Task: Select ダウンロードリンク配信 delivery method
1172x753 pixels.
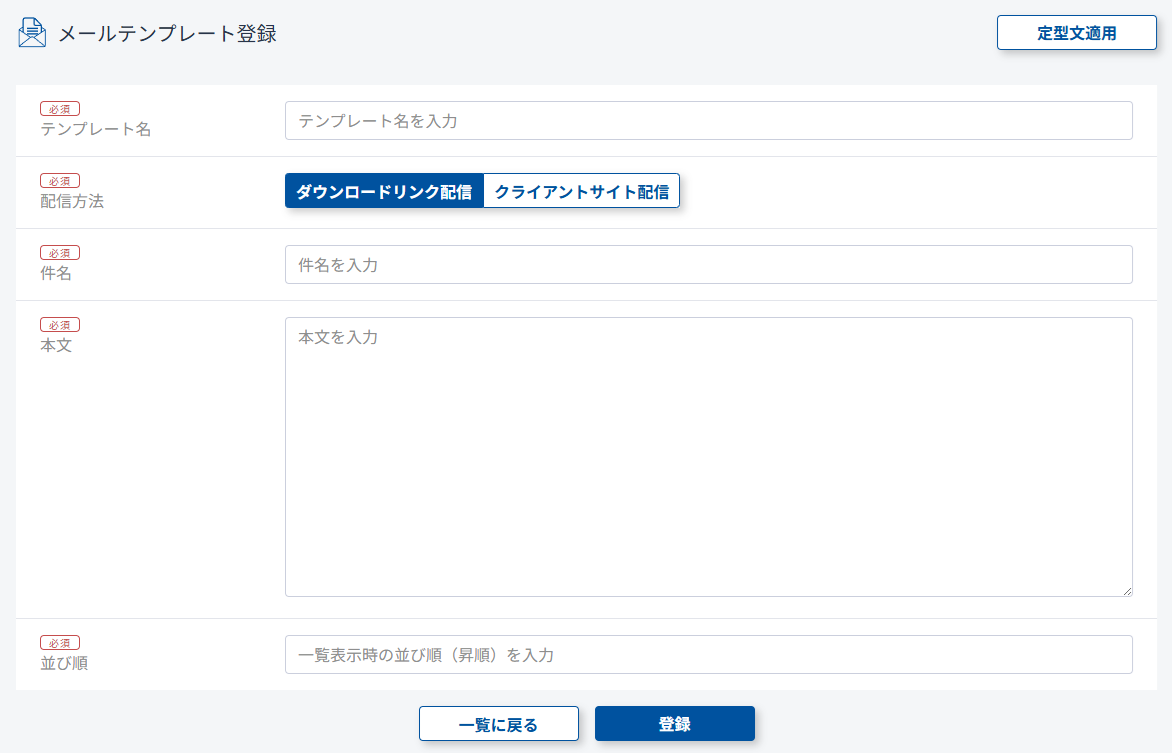Action: click(x=384, y=192)
